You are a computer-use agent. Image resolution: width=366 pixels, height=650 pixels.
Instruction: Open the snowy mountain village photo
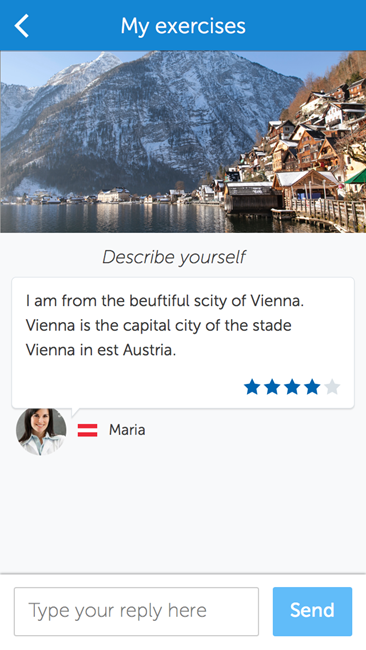click(x=183, y=142)
